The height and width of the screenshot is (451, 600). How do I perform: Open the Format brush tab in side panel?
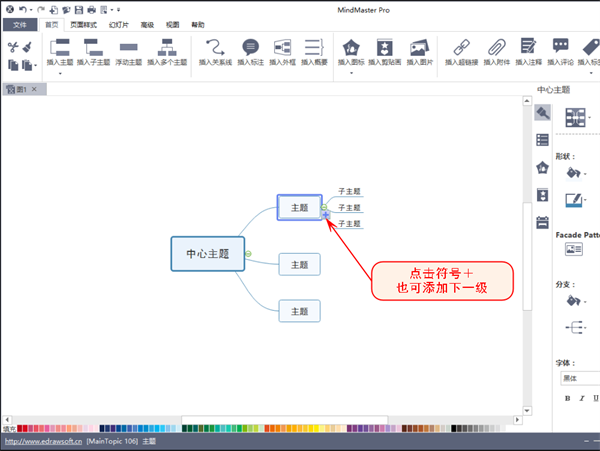click(x=543, y=112)
